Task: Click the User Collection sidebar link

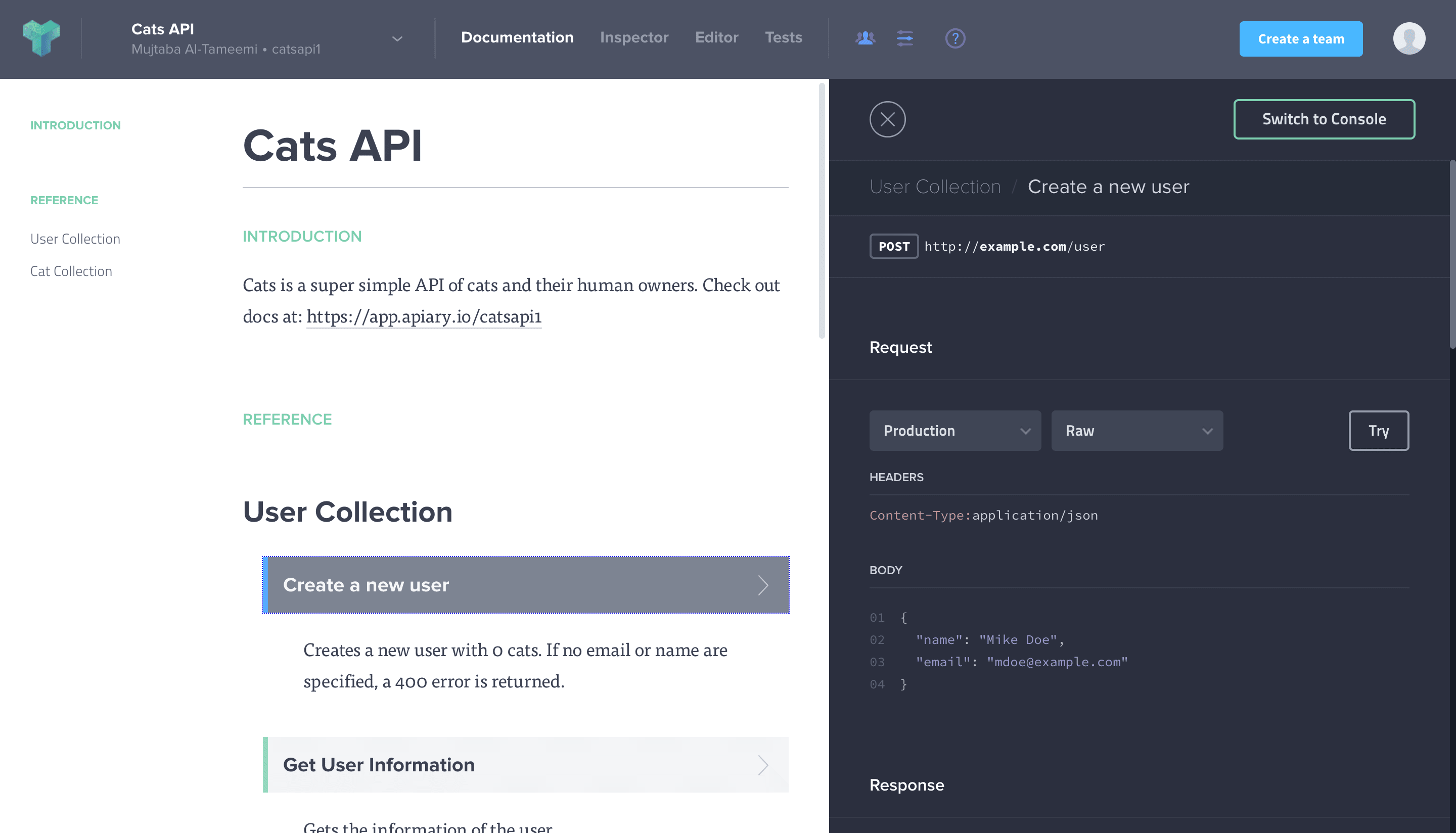Action: 76,238
